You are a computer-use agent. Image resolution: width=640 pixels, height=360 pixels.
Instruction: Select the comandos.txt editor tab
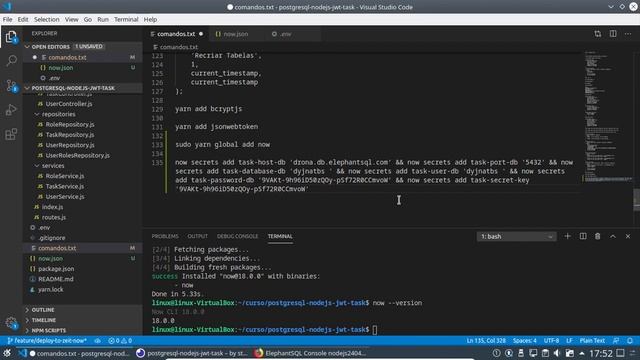(x=176, y=34)
